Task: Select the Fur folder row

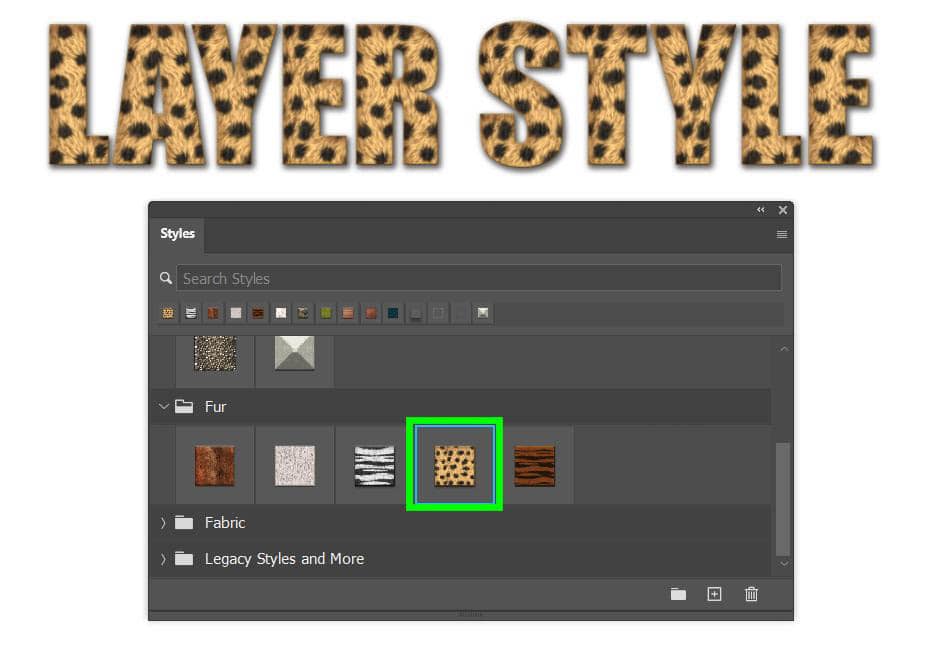Action: [x=461, y=407]
